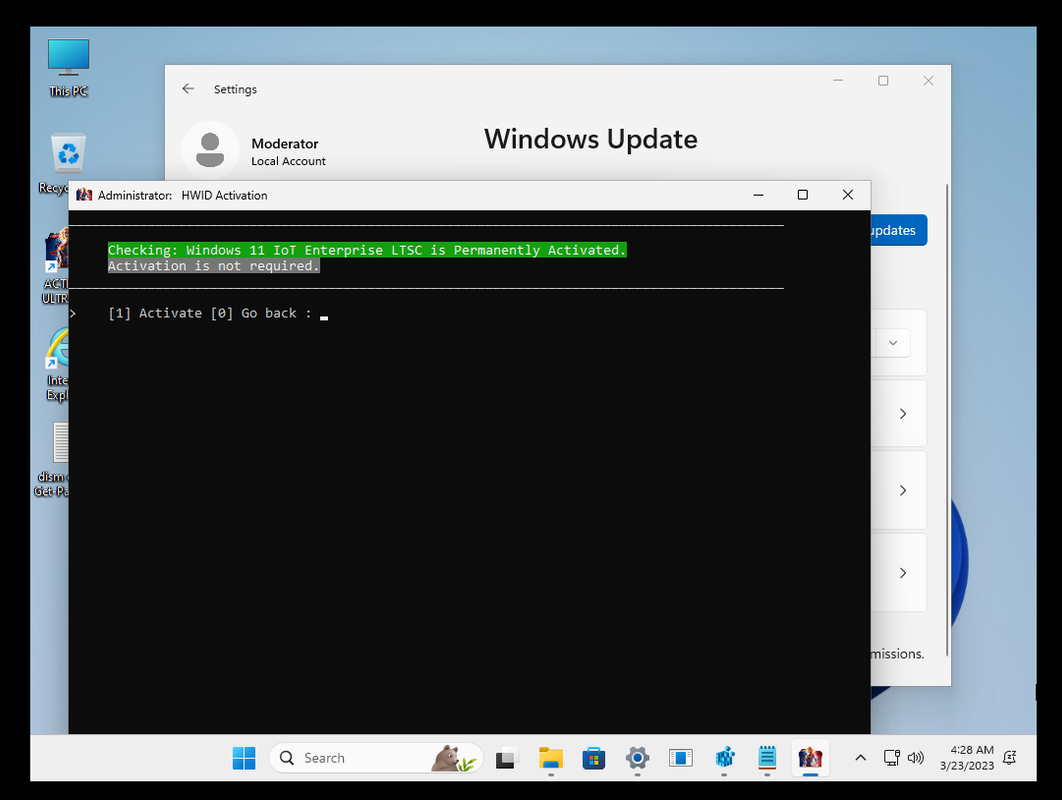Click the HWID Activation title bar icon
This screenshot has height=800, width=1062.
pyautogui.click(x=84, y=195)
